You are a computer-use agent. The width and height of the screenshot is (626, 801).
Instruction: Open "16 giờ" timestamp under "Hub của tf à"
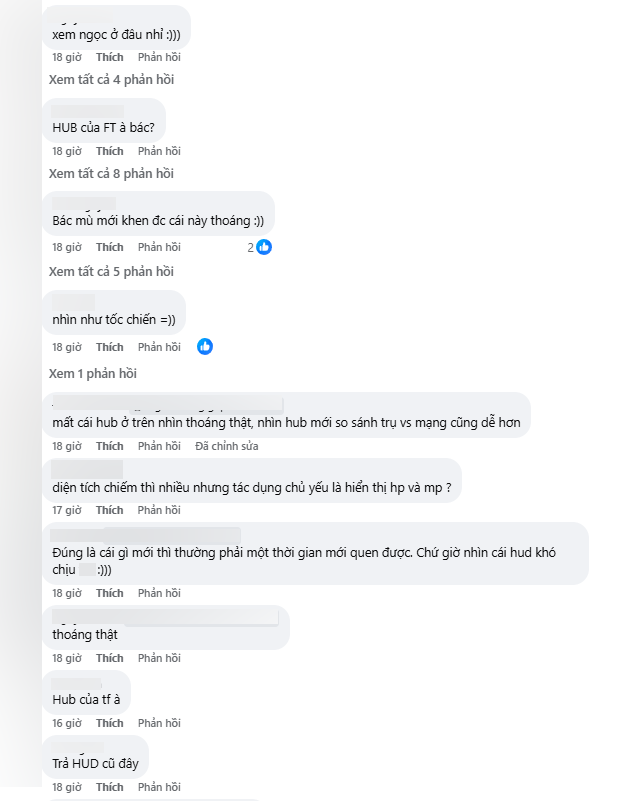[x=66, y=723]
